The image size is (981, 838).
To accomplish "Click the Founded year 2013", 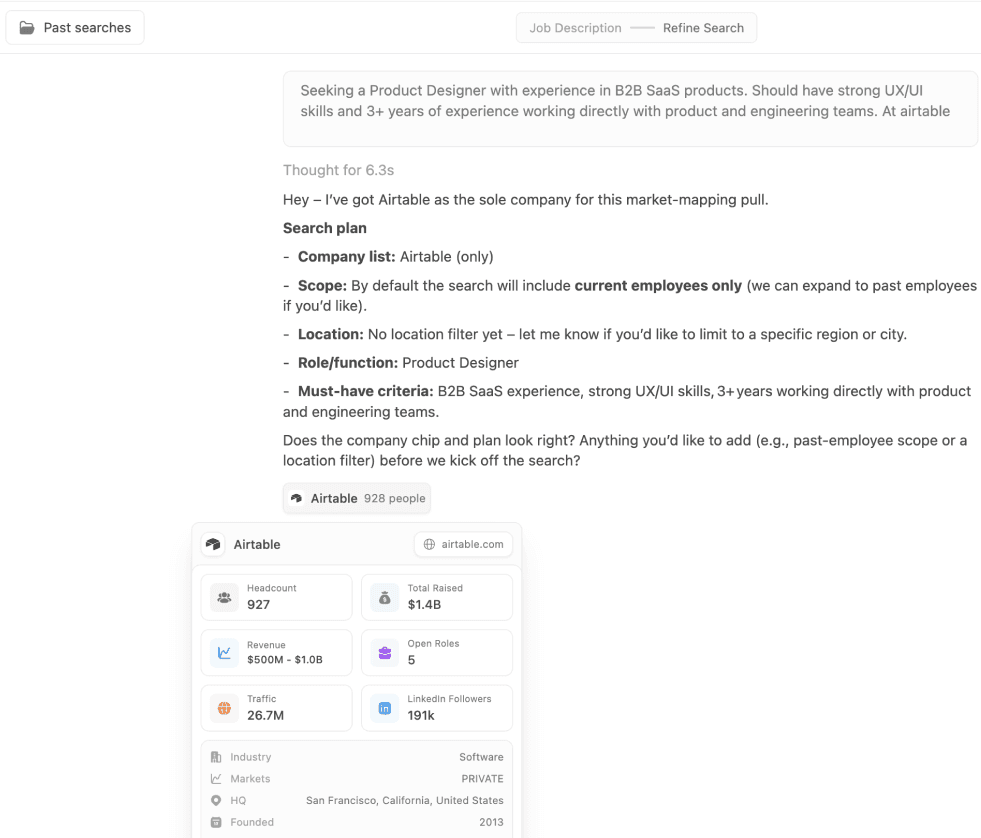I will coord(491,822).
